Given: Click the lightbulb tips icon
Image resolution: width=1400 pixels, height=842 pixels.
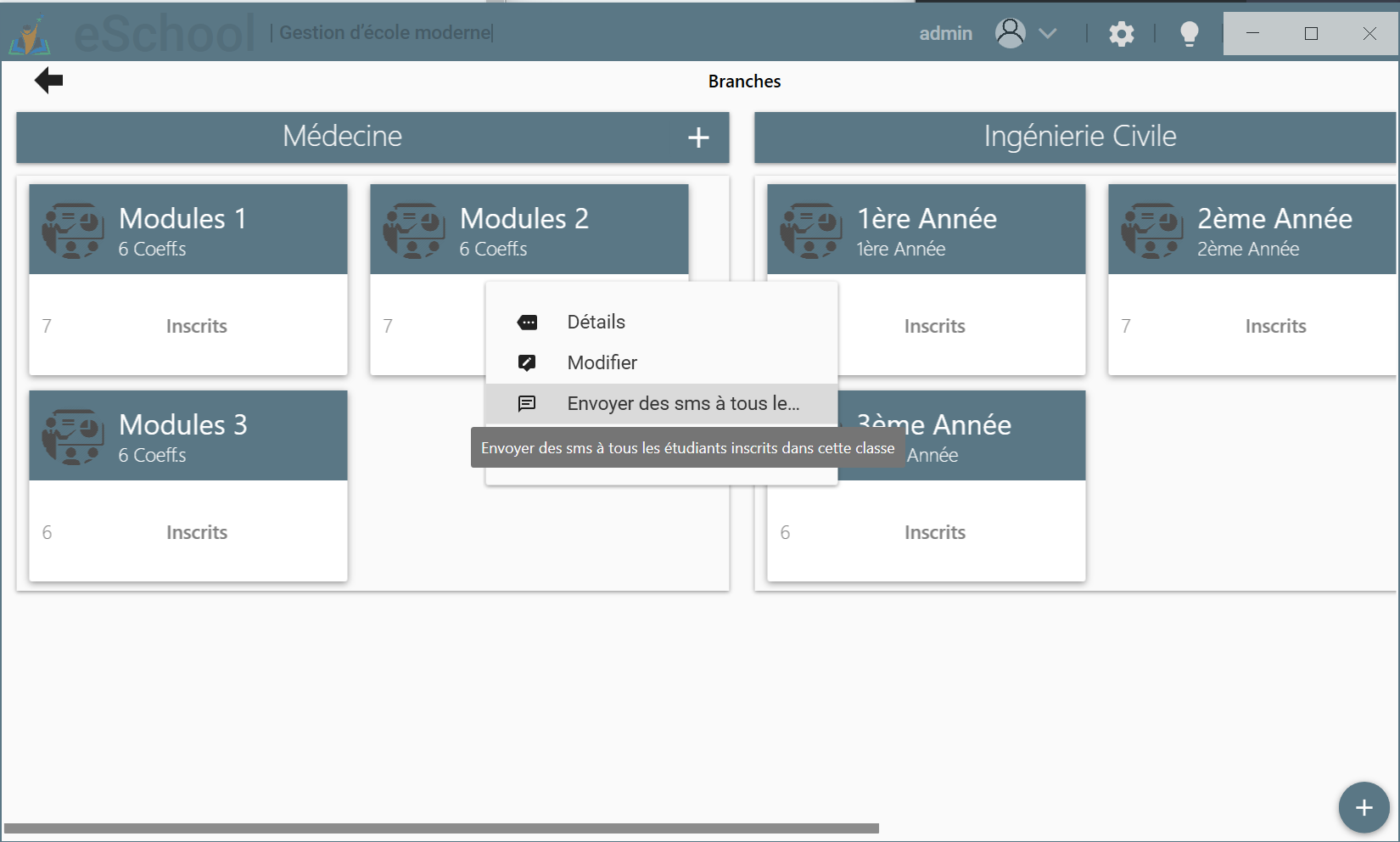Looking at the screenshot, I should click(1189, 34).
